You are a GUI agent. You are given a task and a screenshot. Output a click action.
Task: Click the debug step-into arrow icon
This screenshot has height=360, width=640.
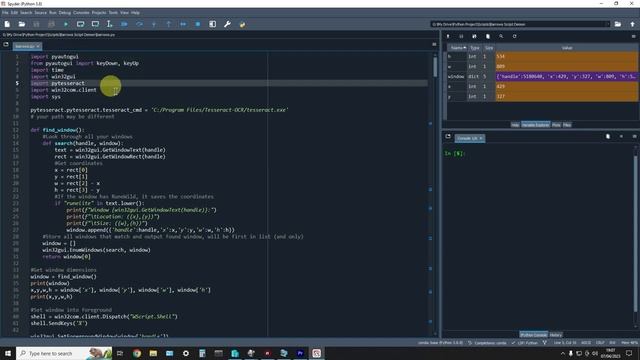point(154,24)
